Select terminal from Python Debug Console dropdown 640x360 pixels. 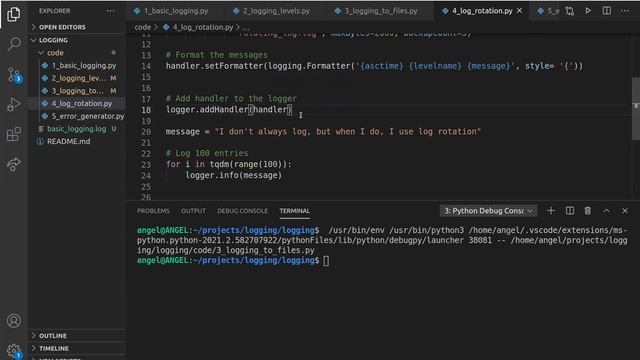tap(488, 211)
